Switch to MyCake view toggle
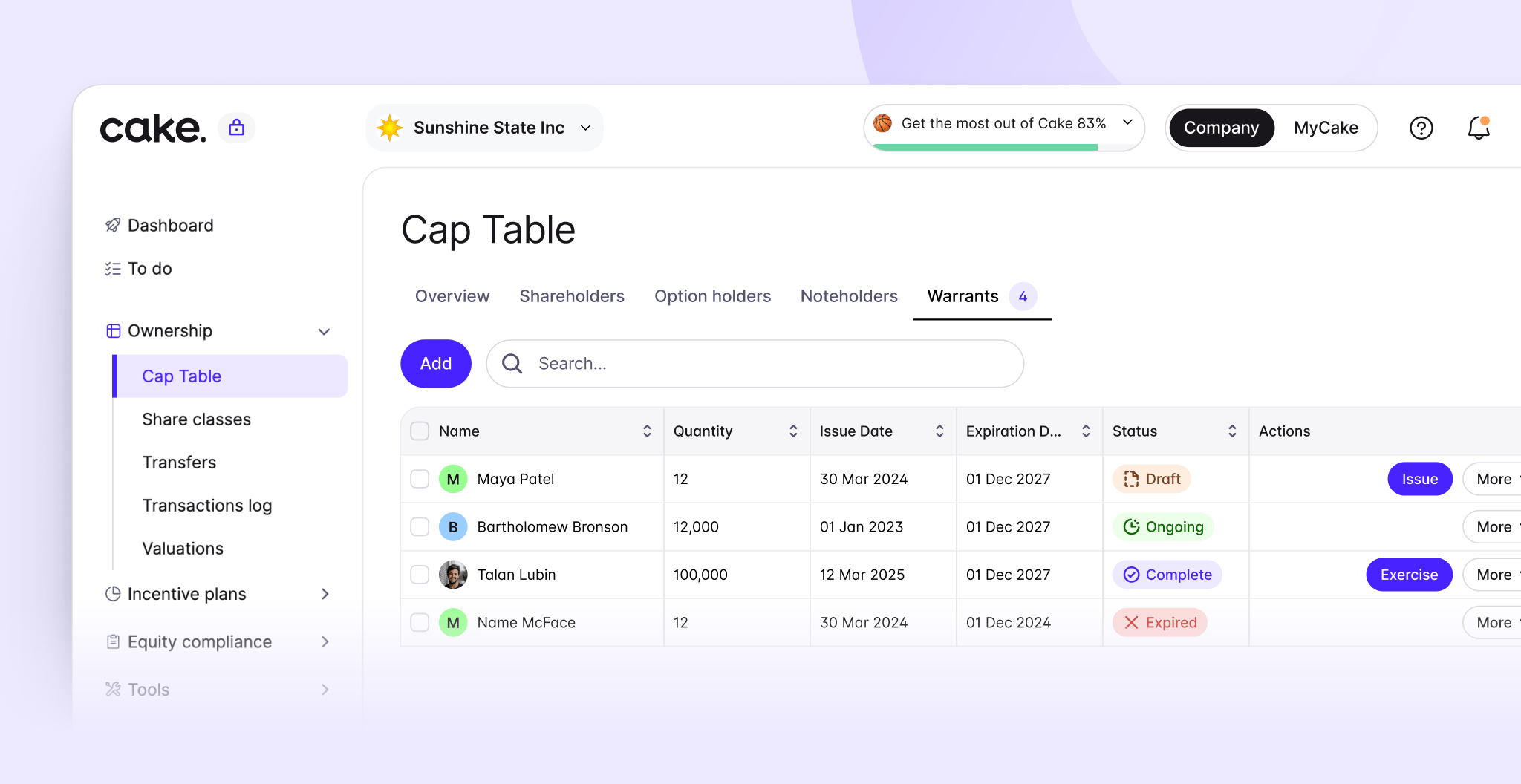Image resolution: width=1521 pixels, height=784 pixels. 1326,128
